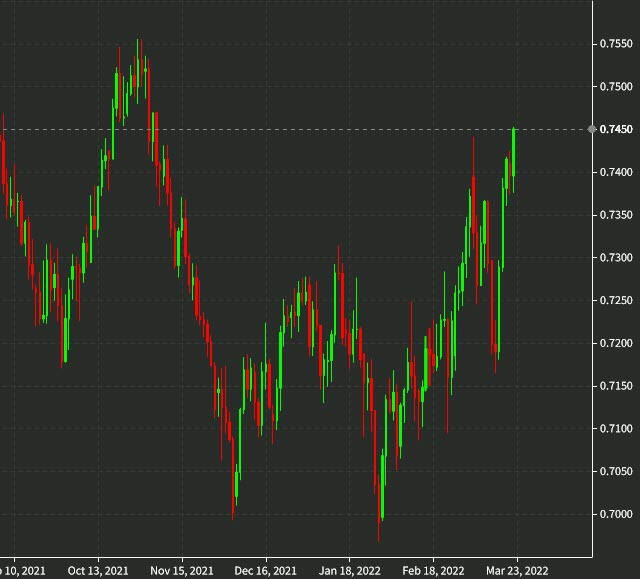Click the latest green candle at 0.7450
Screen dimensions: 640x579
[513, 153]
